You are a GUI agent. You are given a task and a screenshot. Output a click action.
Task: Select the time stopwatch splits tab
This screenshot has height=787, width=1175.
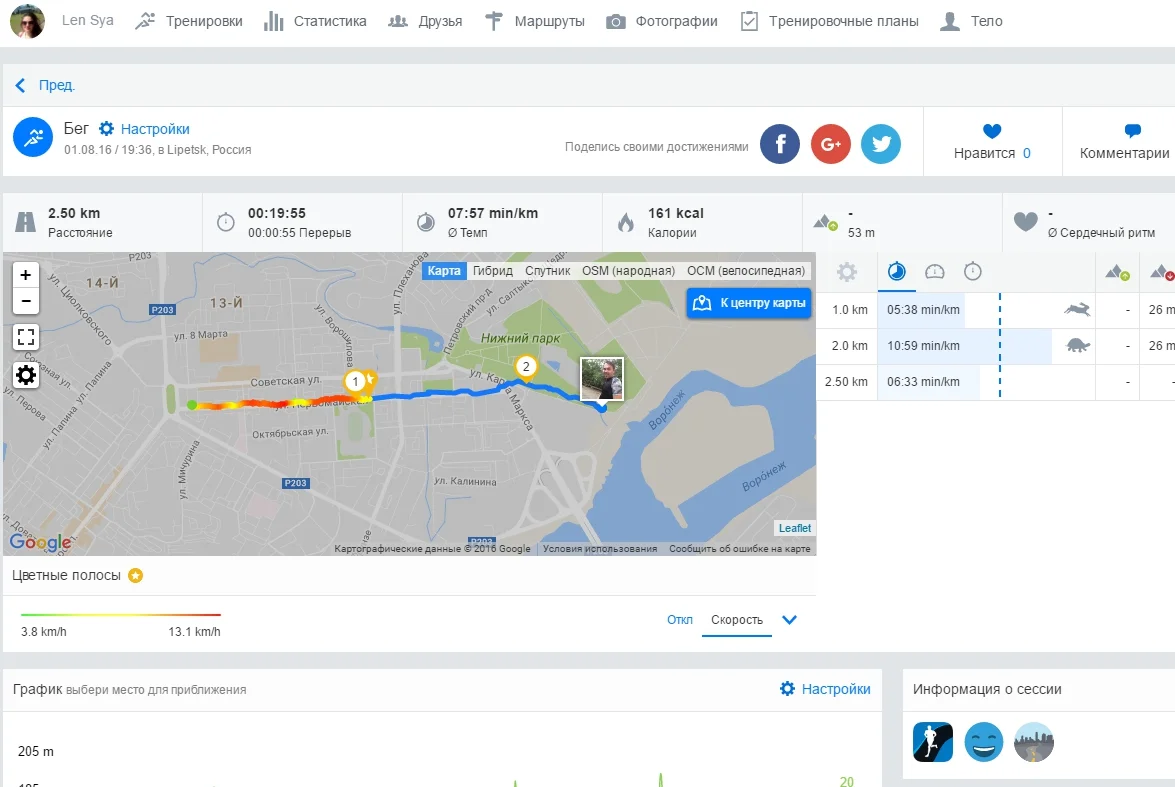pos(973,271)
